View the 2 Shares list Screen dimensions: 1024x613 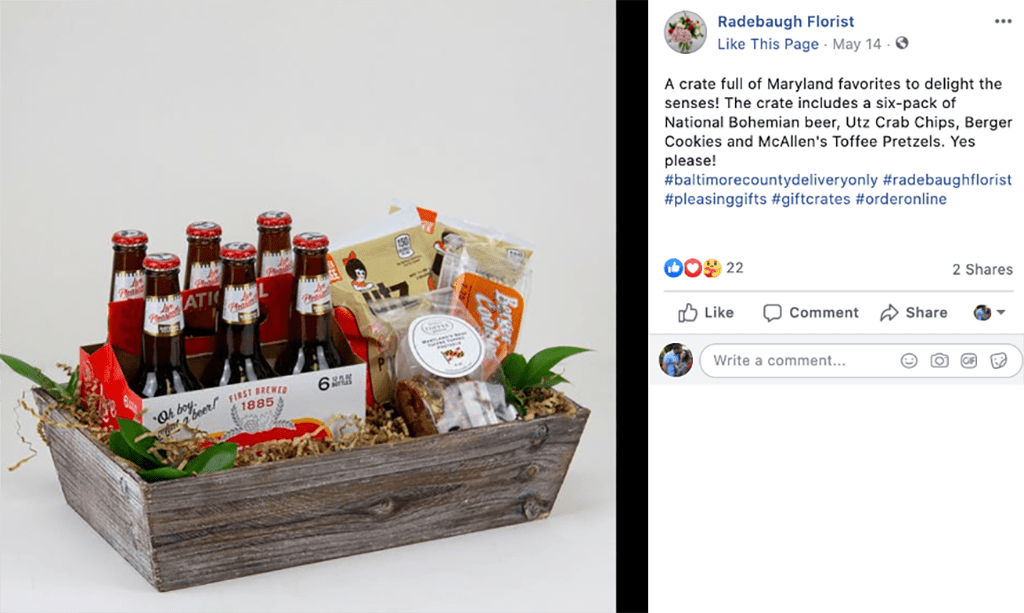pos(982,269)
